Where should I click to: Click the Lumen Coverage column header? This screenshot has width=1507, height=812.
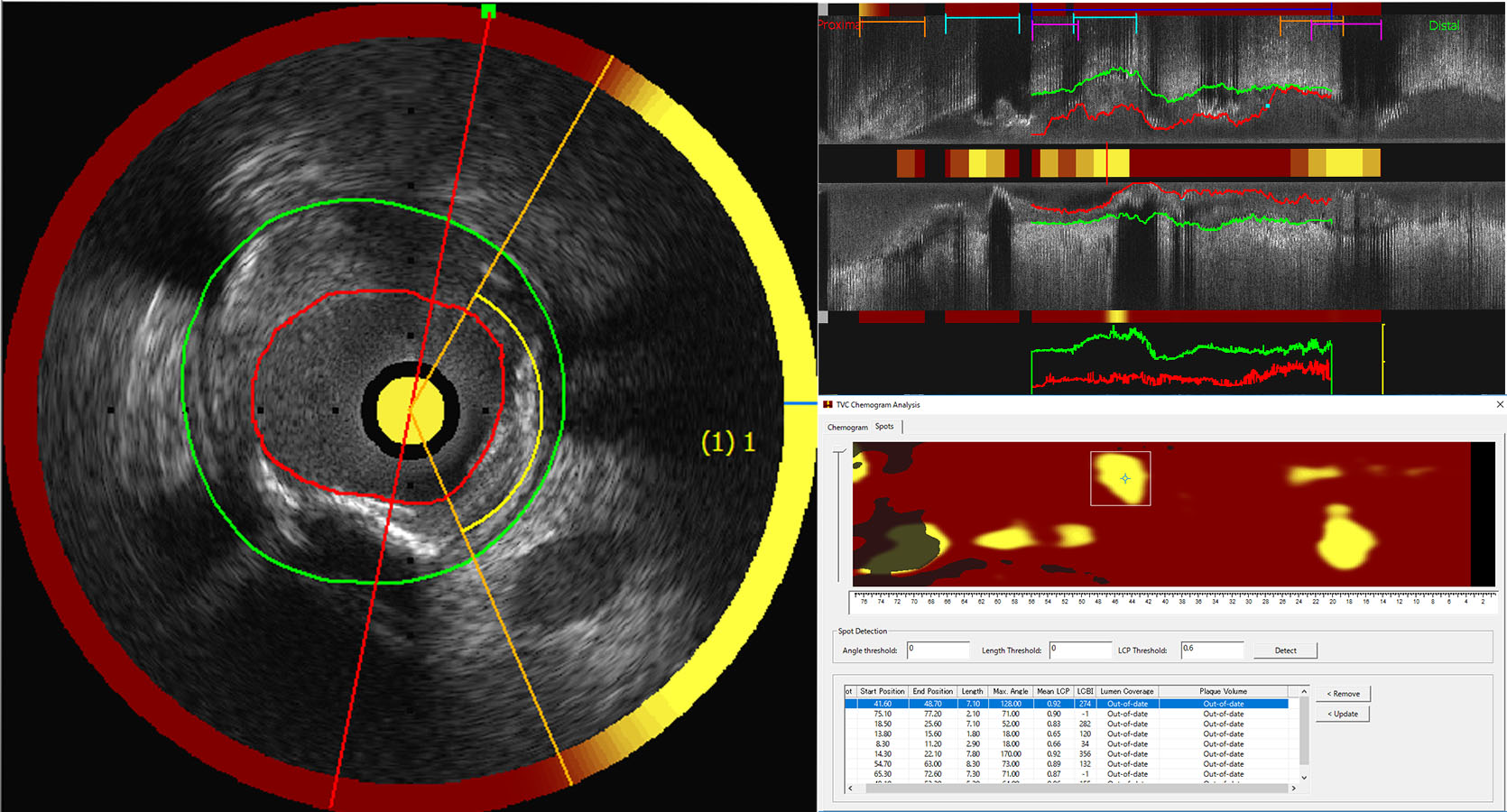(x=1127, y=691)
